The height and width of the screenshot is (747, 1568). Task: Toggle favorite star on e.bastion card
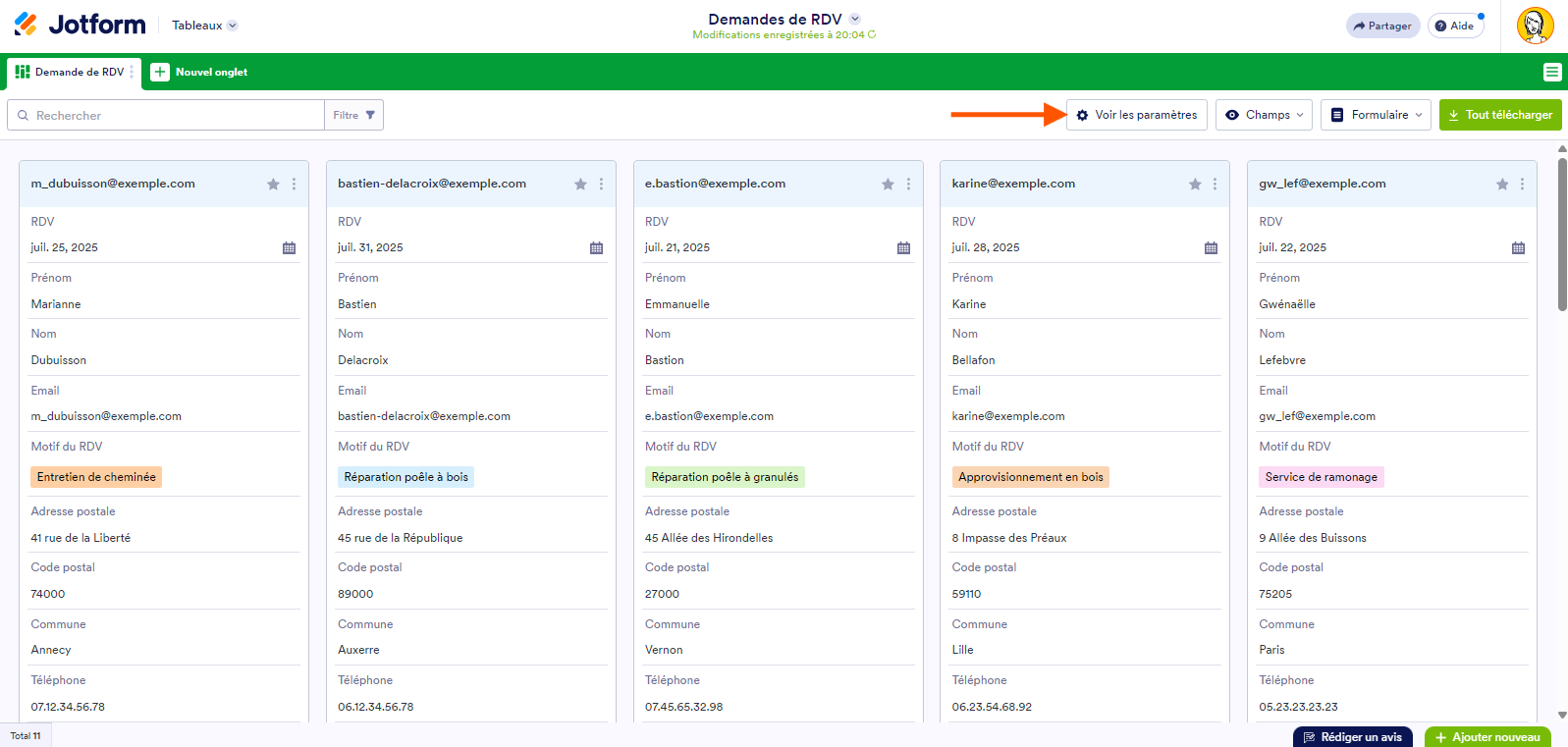click(x=888, y=185)
